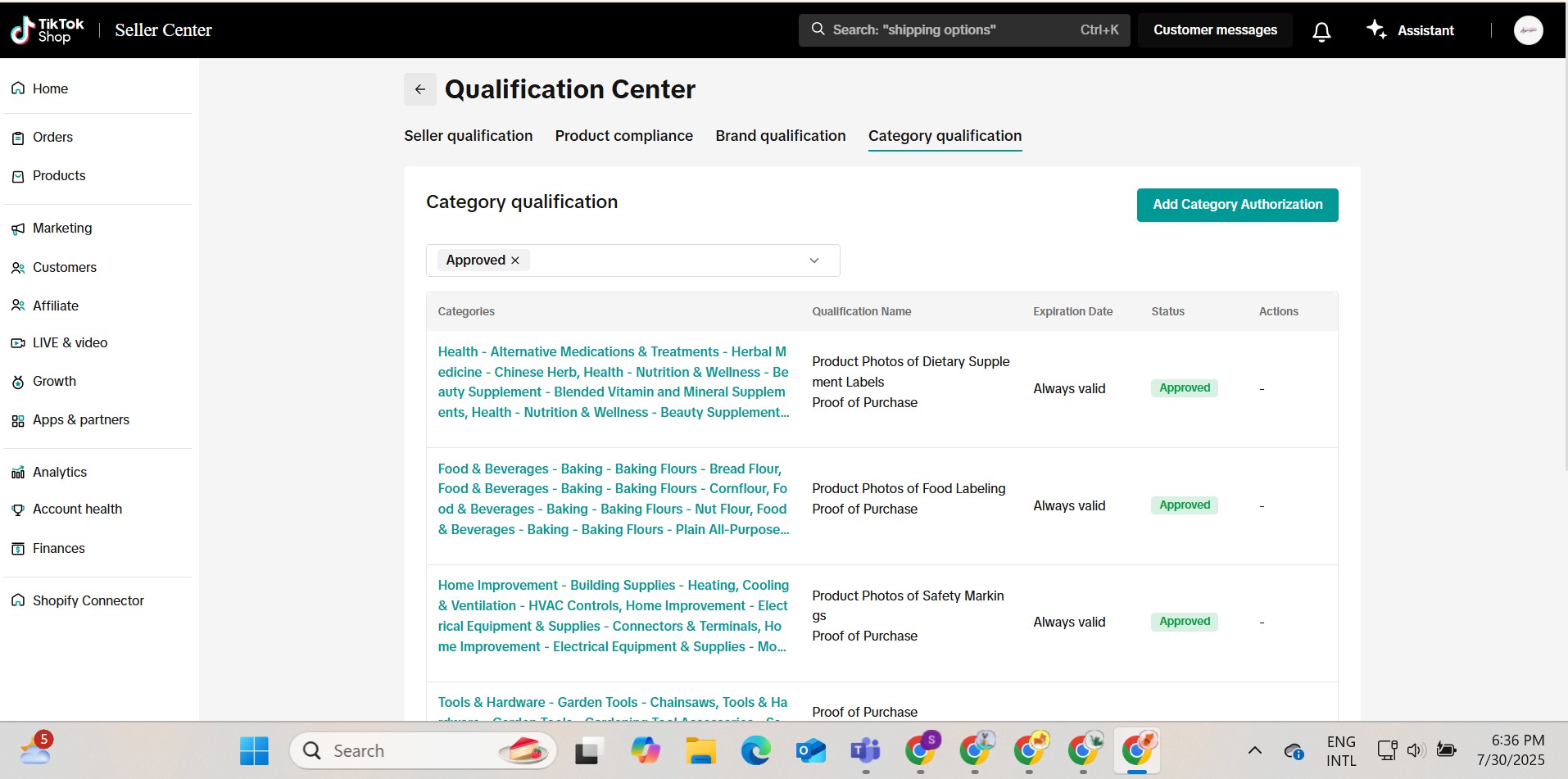The width and height of the screenshot is (1568, 779).
Task: Open the Brand qualification tab
Action: click(x=780, y=136)
